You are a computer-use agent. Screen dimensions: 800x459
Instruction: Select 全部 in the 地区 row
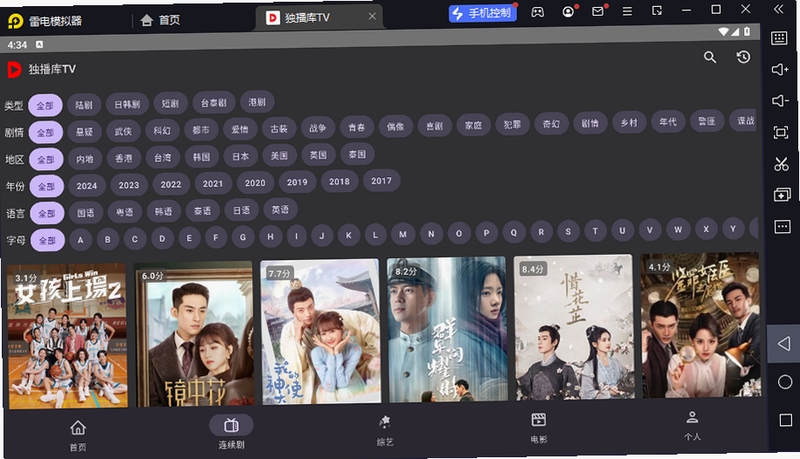(x=46, y=159)
